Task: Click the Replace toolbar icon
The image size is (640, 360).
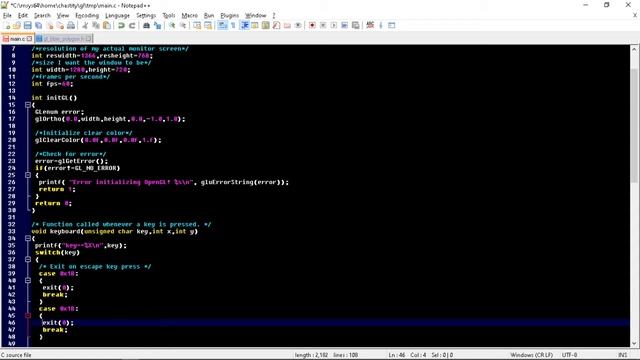Action: click(x=157, y=25)
